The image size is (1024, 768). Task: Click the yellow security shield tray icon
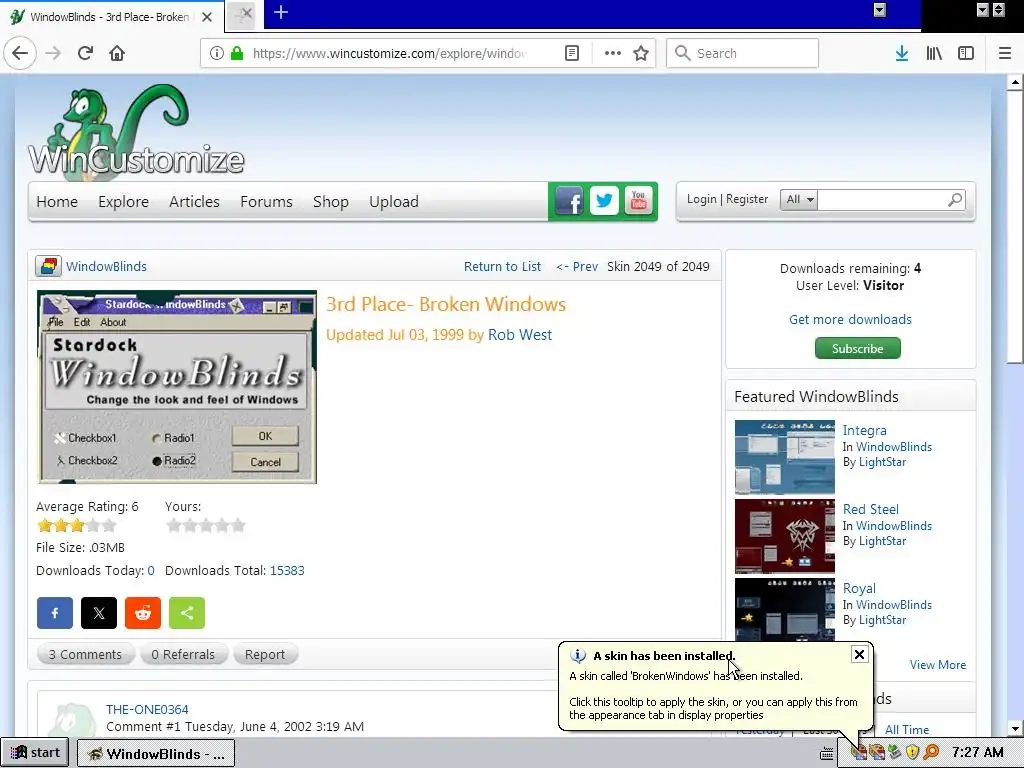pyautogui.click(x=912, y=752)
